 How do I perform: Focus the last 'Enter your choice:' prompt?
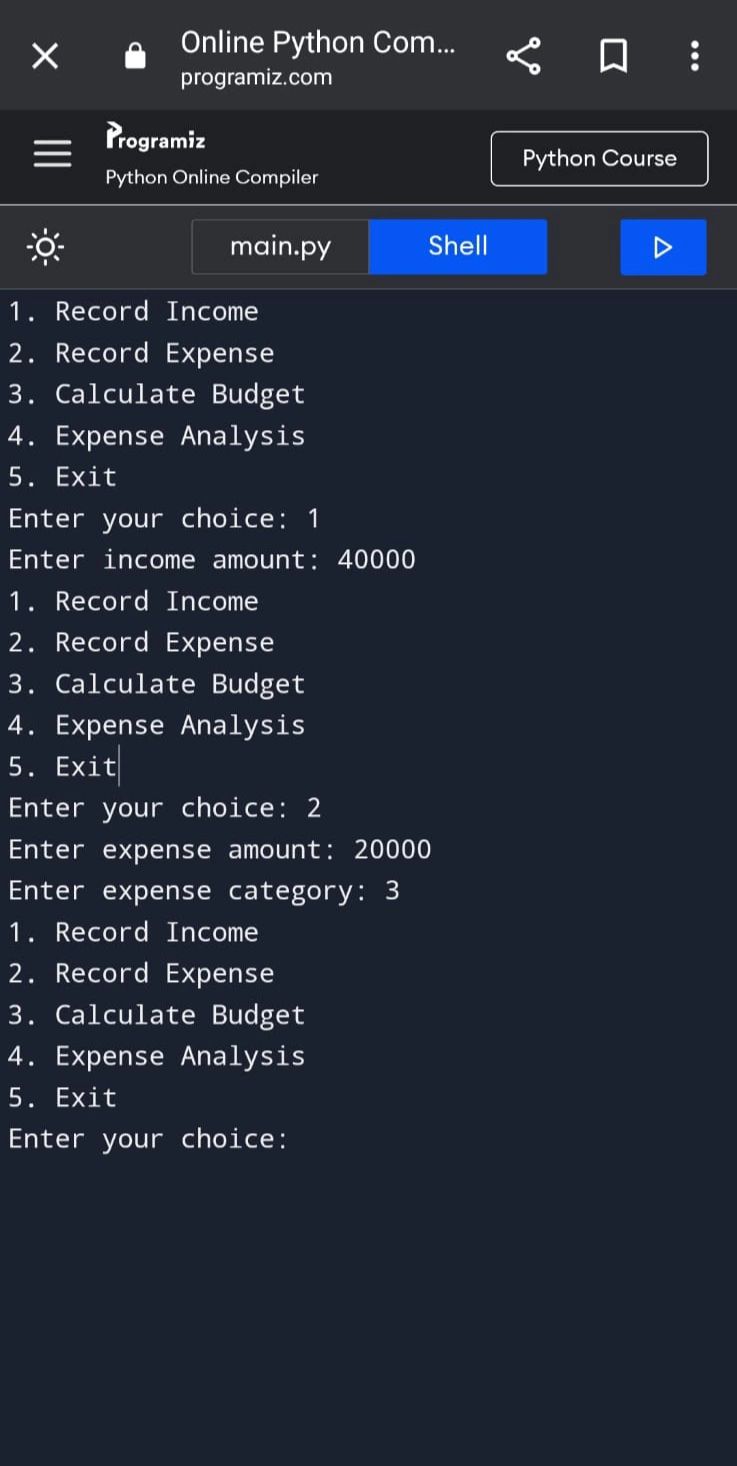point(148,1139)
